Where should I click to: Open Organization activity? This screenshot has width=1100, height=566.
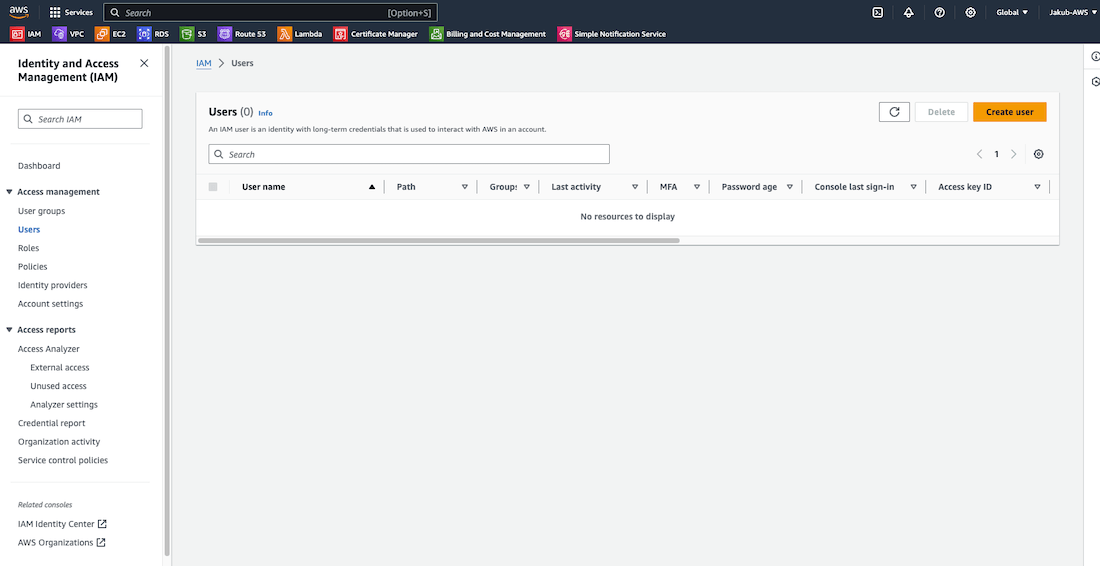59,442
